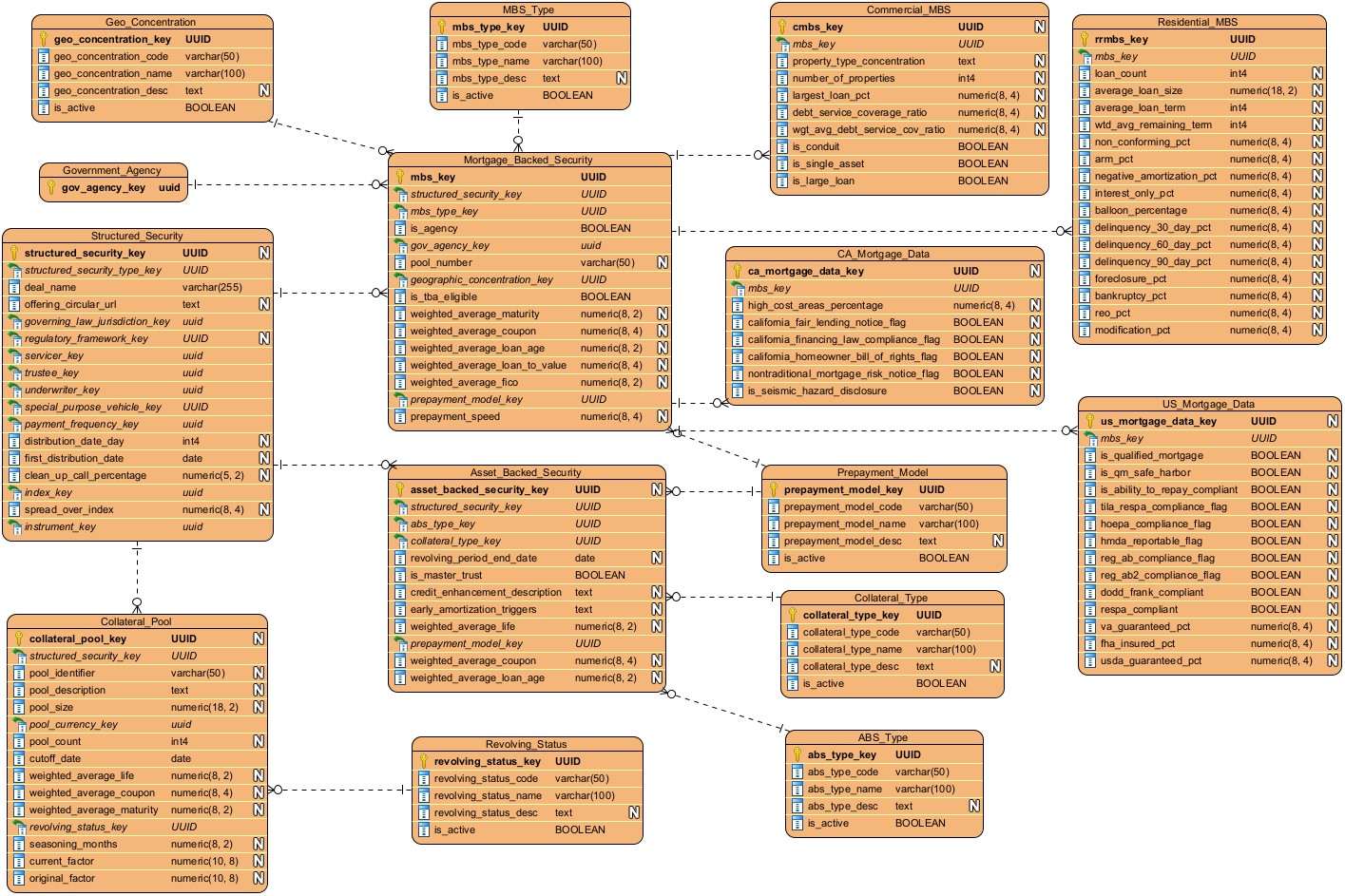Select foreign key icon beside structured_security_type_key
This screenshot has height=896, width=1345.
[x=14, y=271]
